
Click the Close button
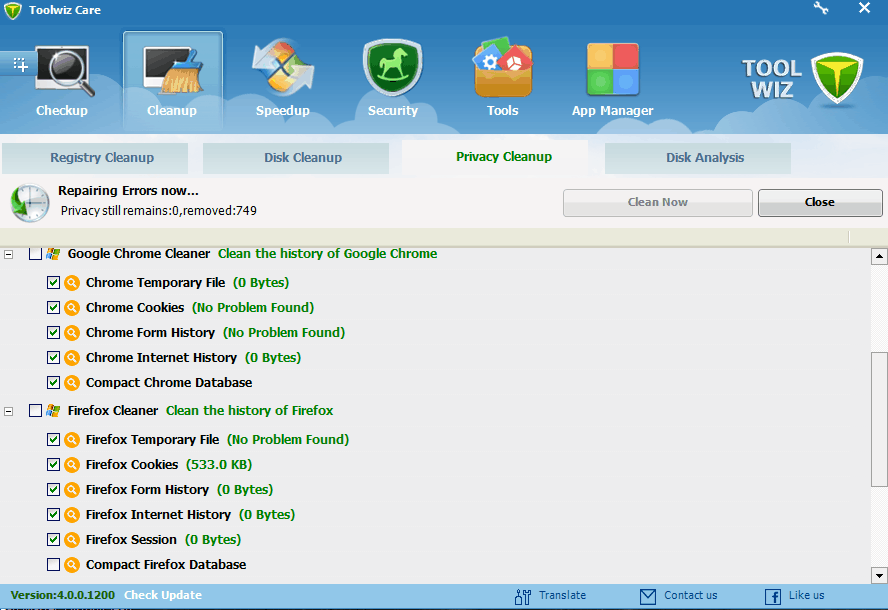coord(820,203)
